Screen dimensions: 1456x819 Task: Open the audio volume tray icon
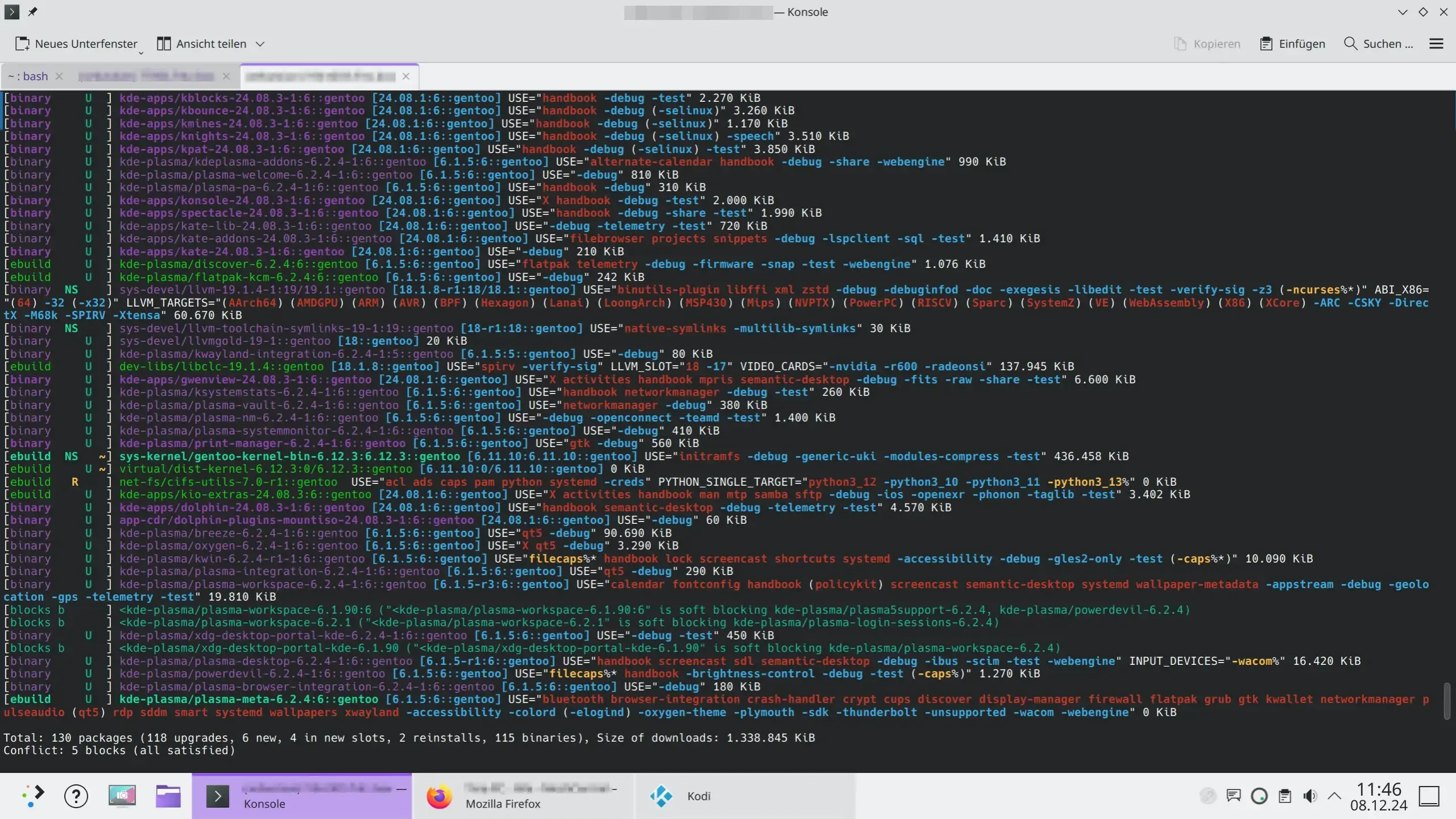tap(1310, 796)
